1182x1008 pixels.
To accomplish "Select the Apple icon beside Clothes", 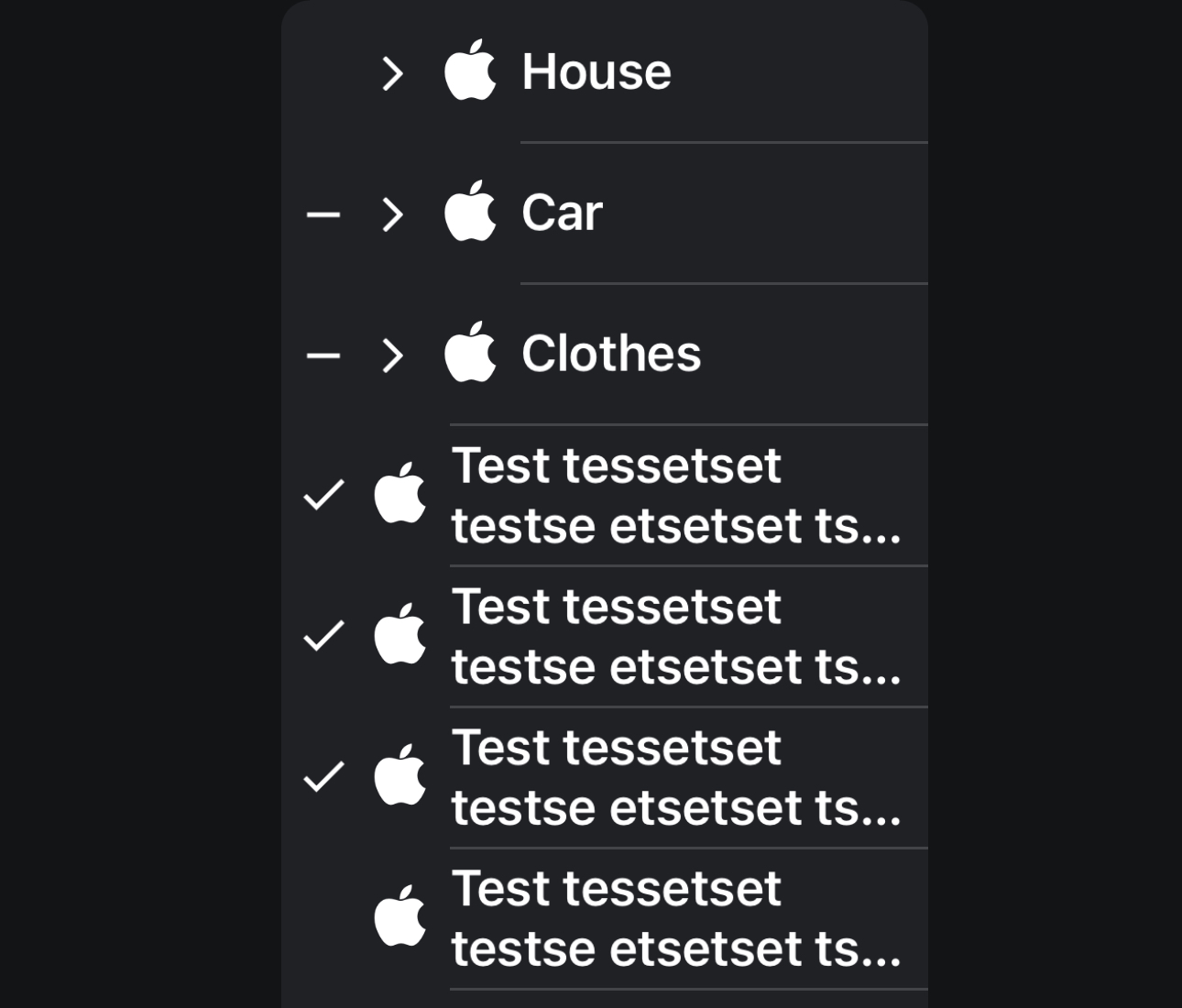I will pyautogui.click(x=470, y=353).
